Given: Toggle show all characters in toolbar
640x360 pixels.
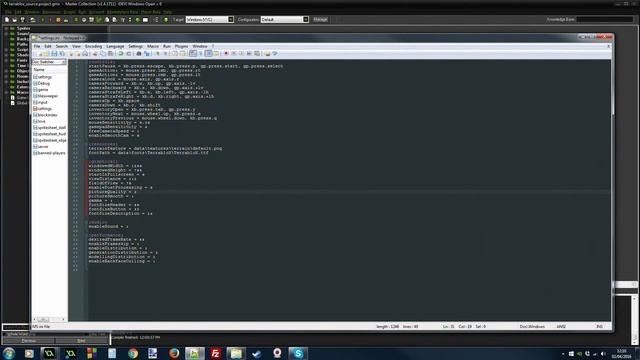Looking at the screenshot, I should (200, 53).
